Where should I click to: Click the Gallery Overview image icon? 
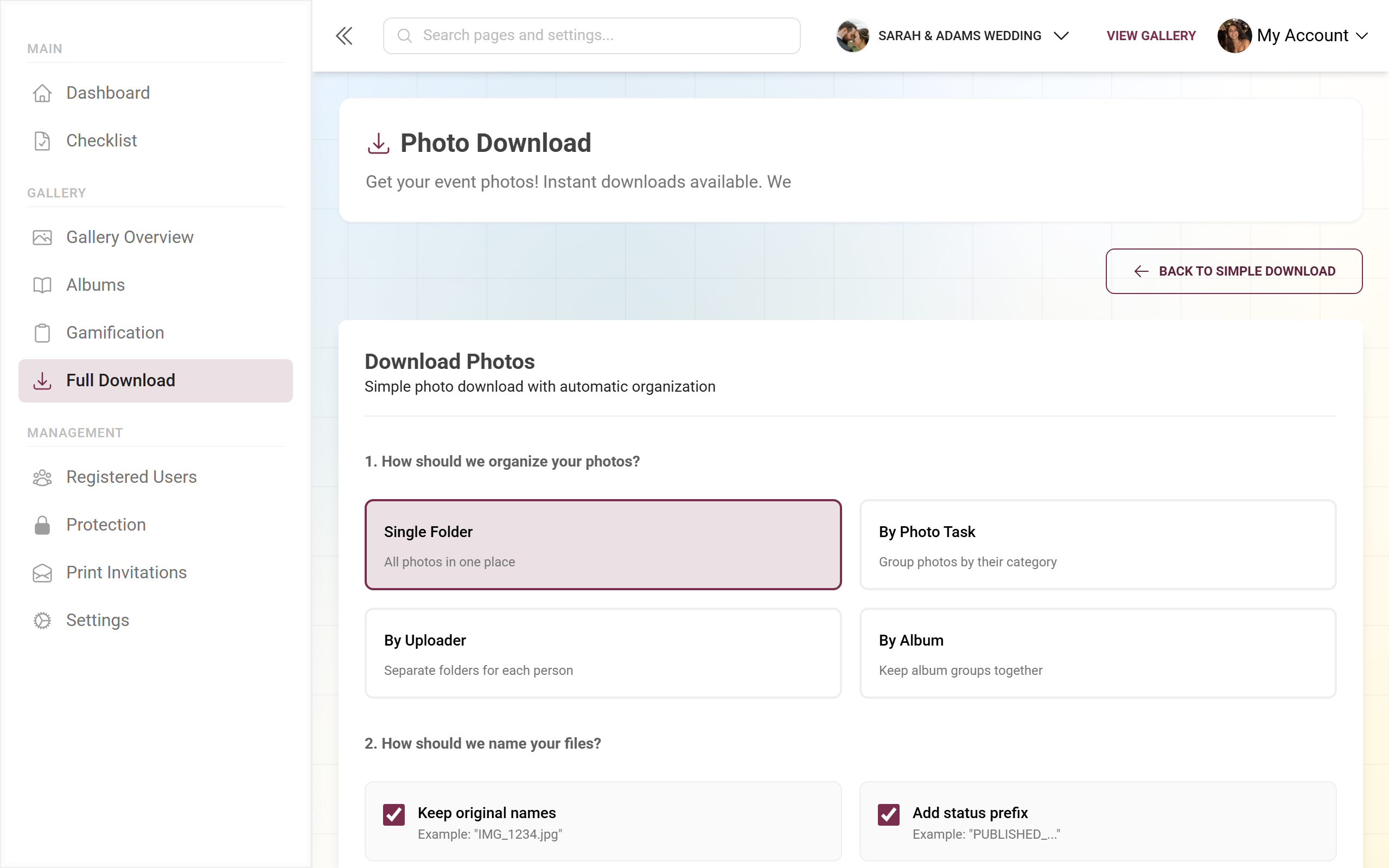(x=42, y=237)
